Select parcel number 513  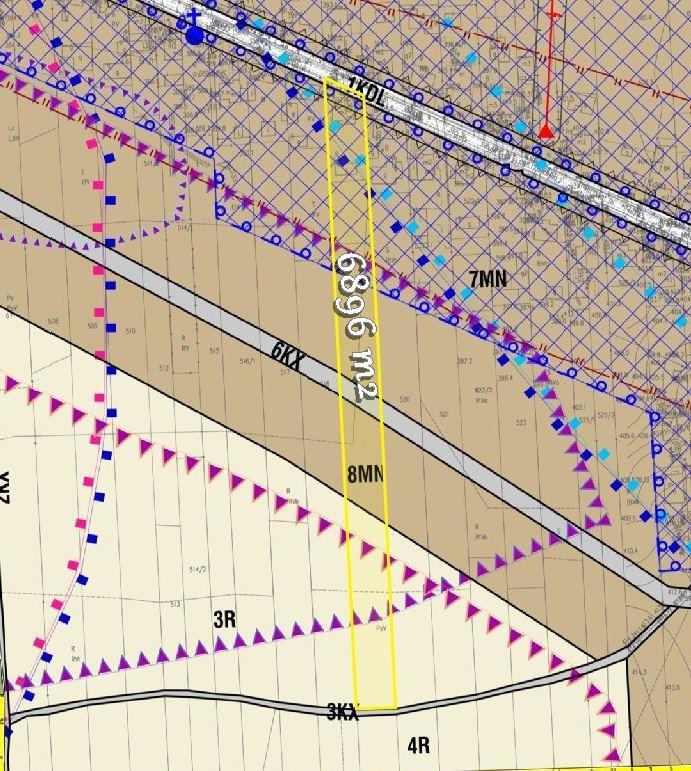tap(175, 604)
